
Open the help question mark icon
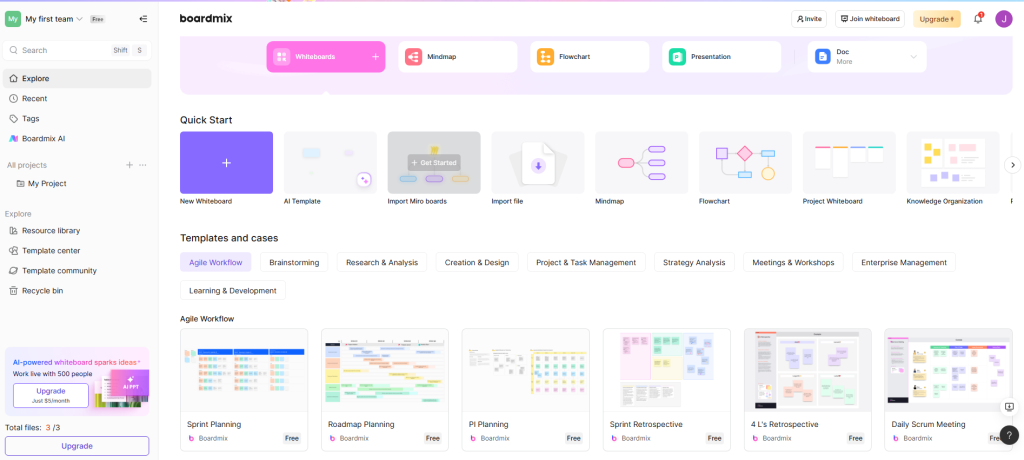pos(1009,435)
